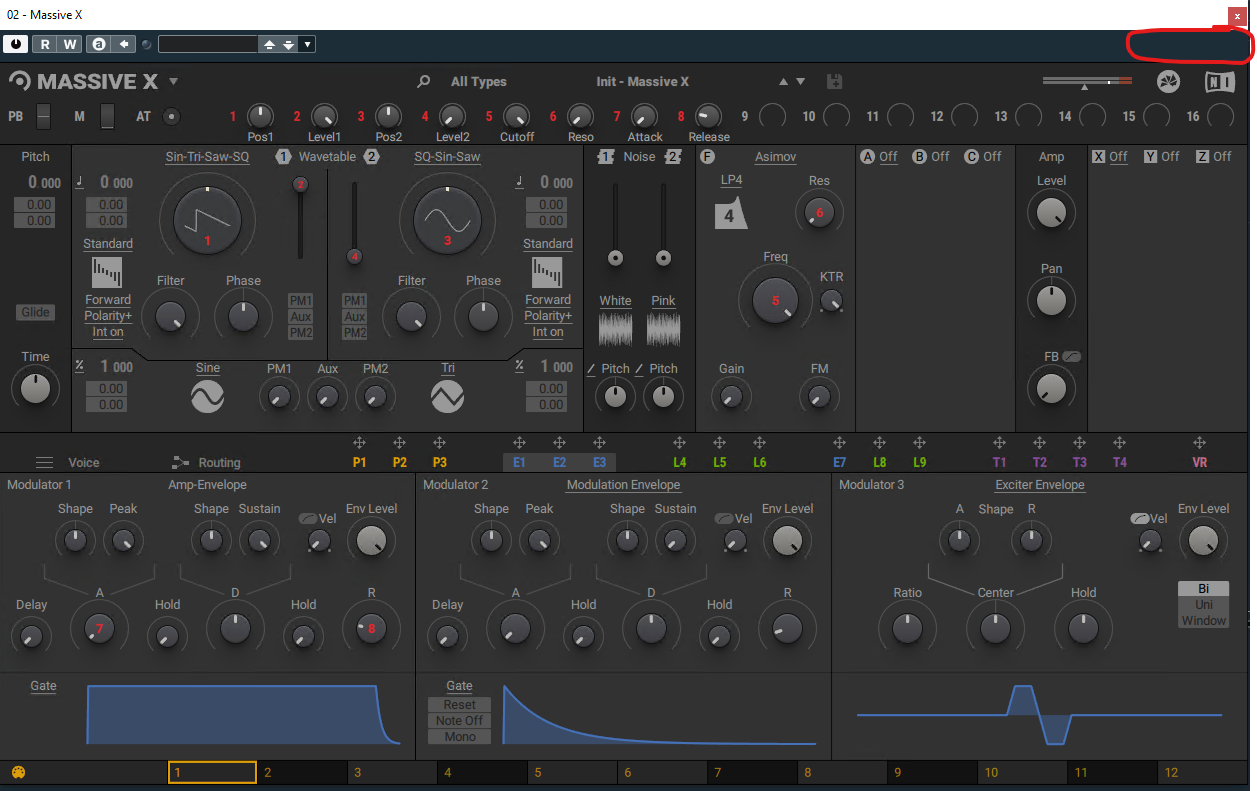Click the noise slot 2 badge
Image resolution: width=1257 pixels, height=791 pixels.
pos(673,157)
